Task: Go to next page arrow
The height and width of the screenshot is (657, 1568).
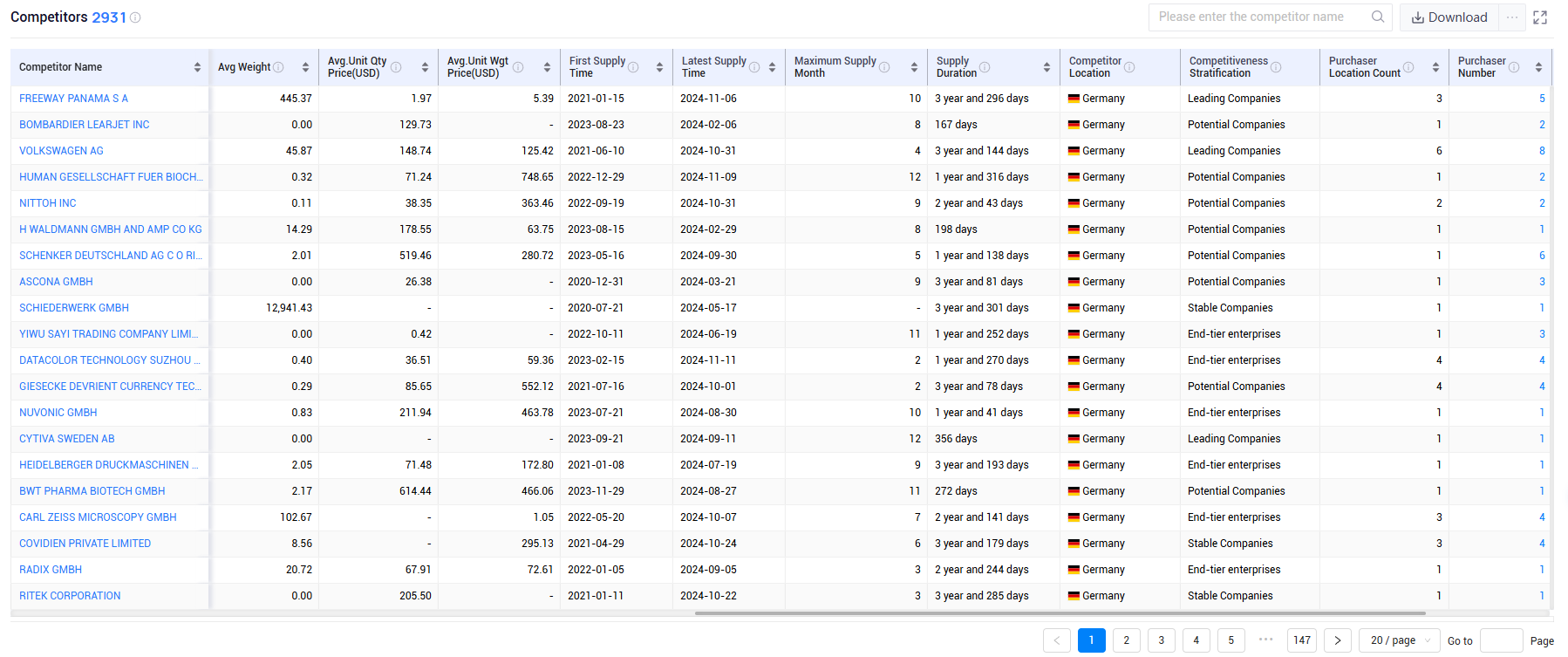Action: (1338, 640)
